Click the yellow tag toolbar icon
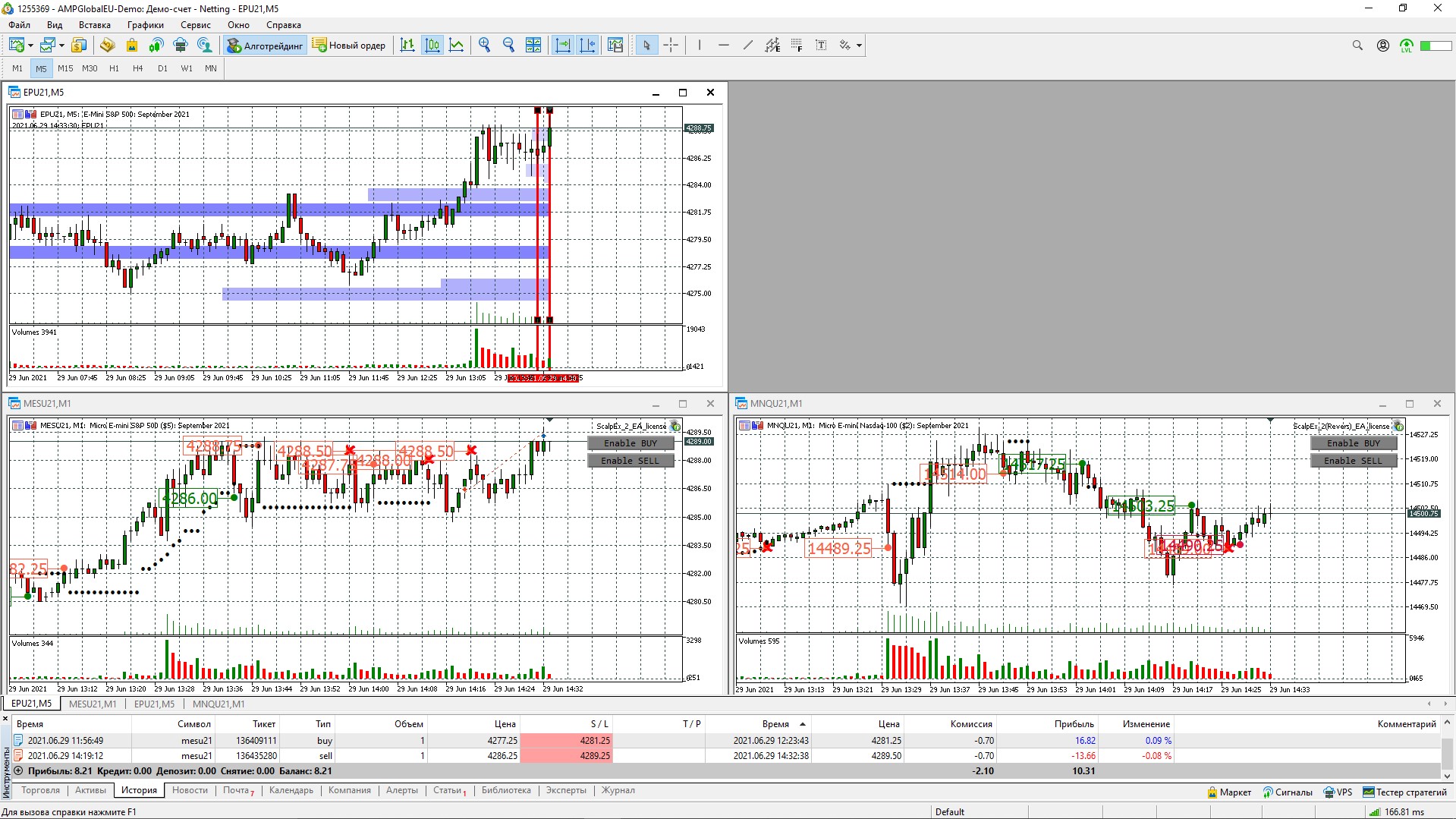 [x=107, y=46]
